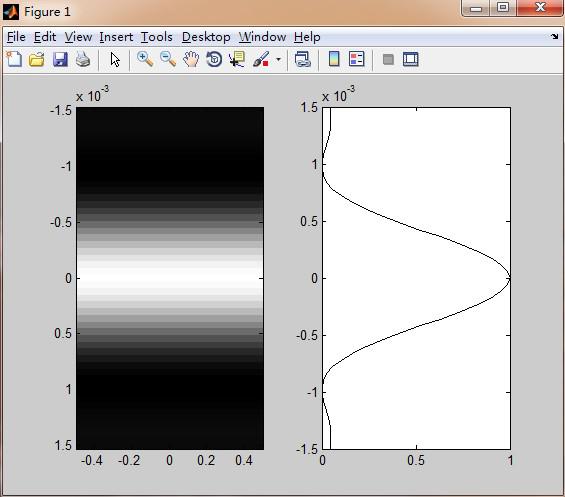Screen dimensions: 565x497
Task: Expand the toolbar dock arrow at the right end of the menu bar
Action: (x=555, y=36)
